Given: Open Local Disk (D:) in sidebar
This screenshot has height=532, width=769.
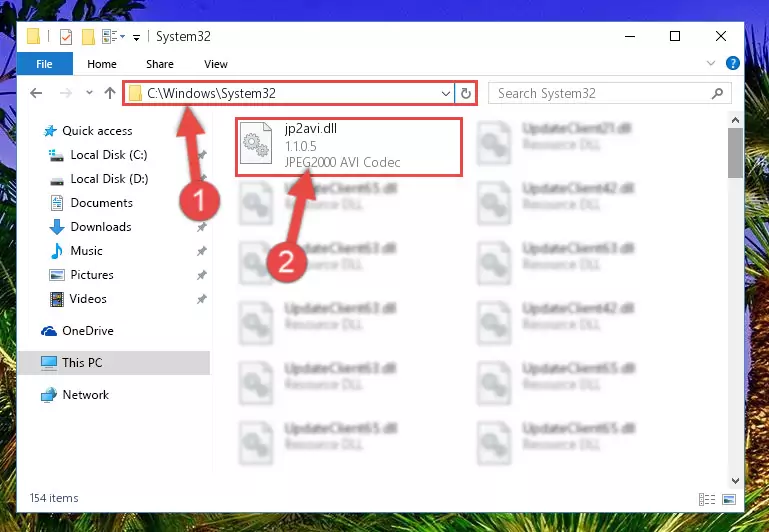Looking at the screenshot, I should pyautogui.click(x=109, y=179).
